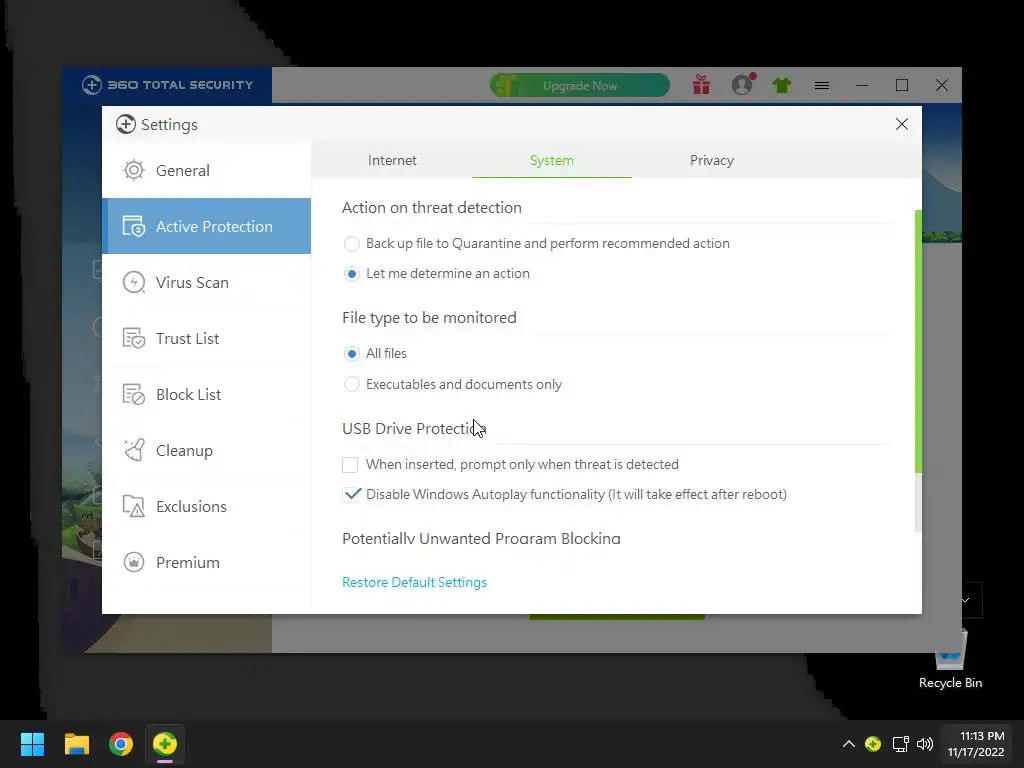
Task: Click the dropdown chevron behind the dialog
Action: [x=965, y=600]
